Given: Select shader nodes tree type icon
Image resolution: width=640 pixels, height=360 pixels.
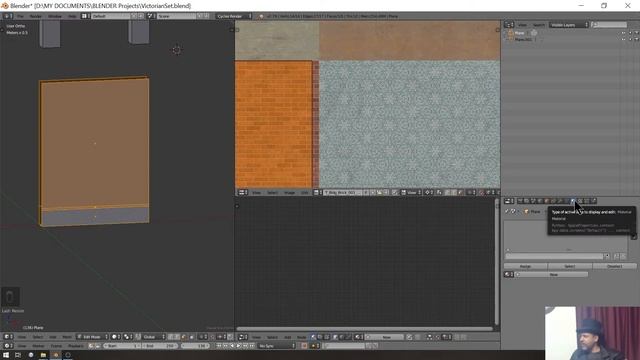Looking at the screenshot, I should (x=313, y=337).
